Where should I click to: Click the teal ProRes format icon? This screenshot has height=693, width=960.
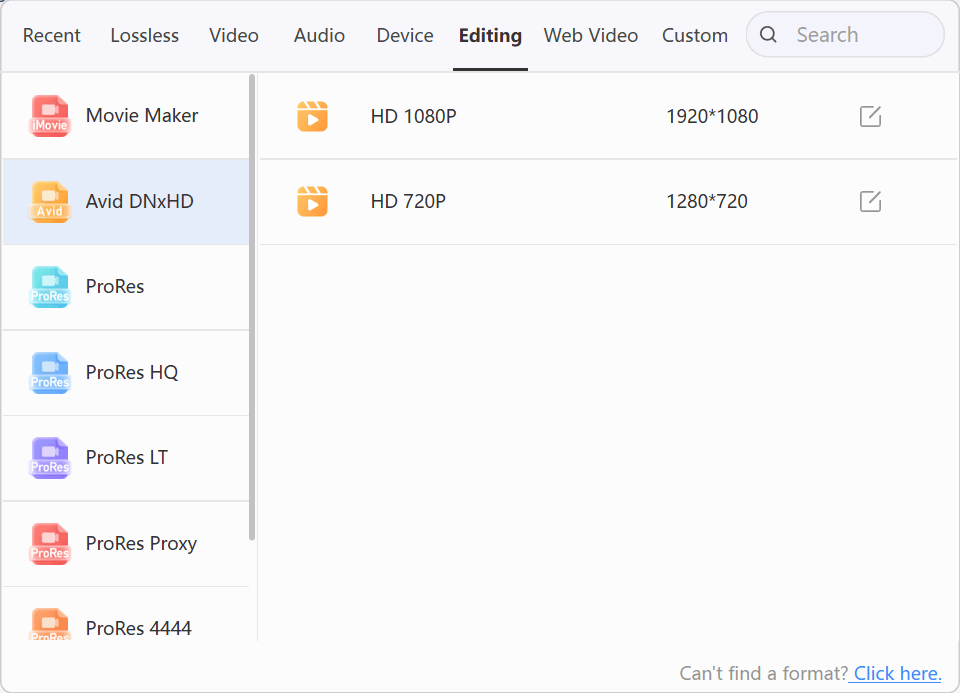(x=50, y=287)
